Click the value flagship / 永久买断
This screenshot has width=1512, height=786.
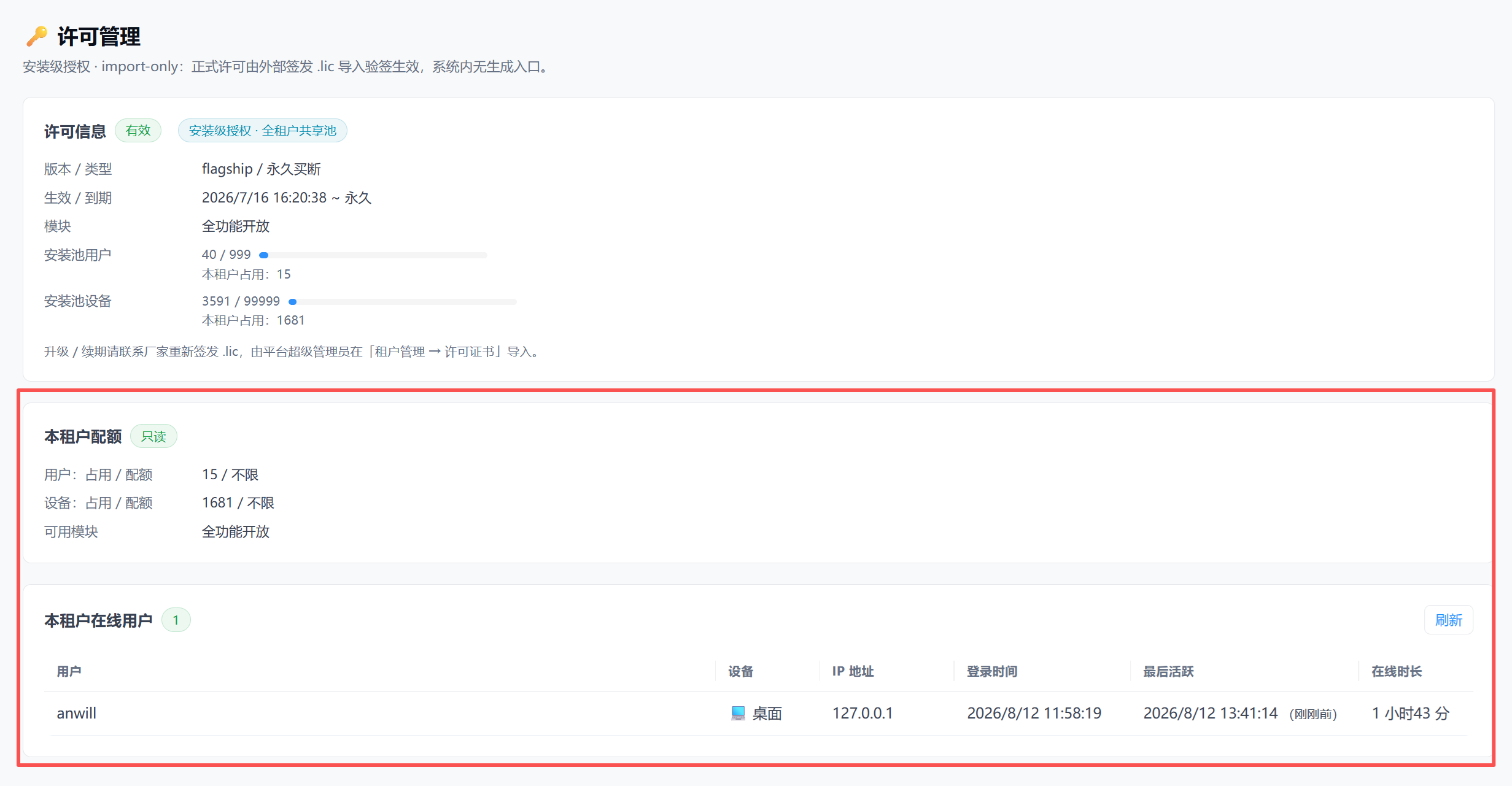tap(262, 169)
